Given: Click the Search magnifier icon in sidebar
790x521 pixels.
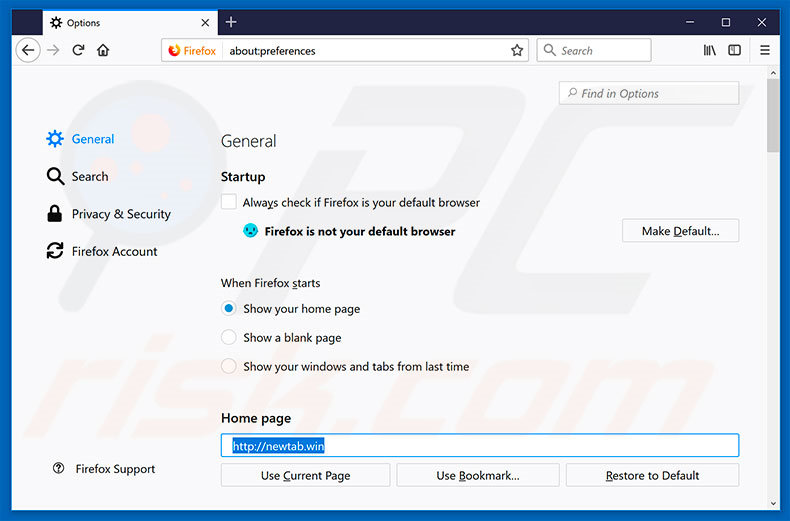Looking at the screenshot, I should 55,176.
